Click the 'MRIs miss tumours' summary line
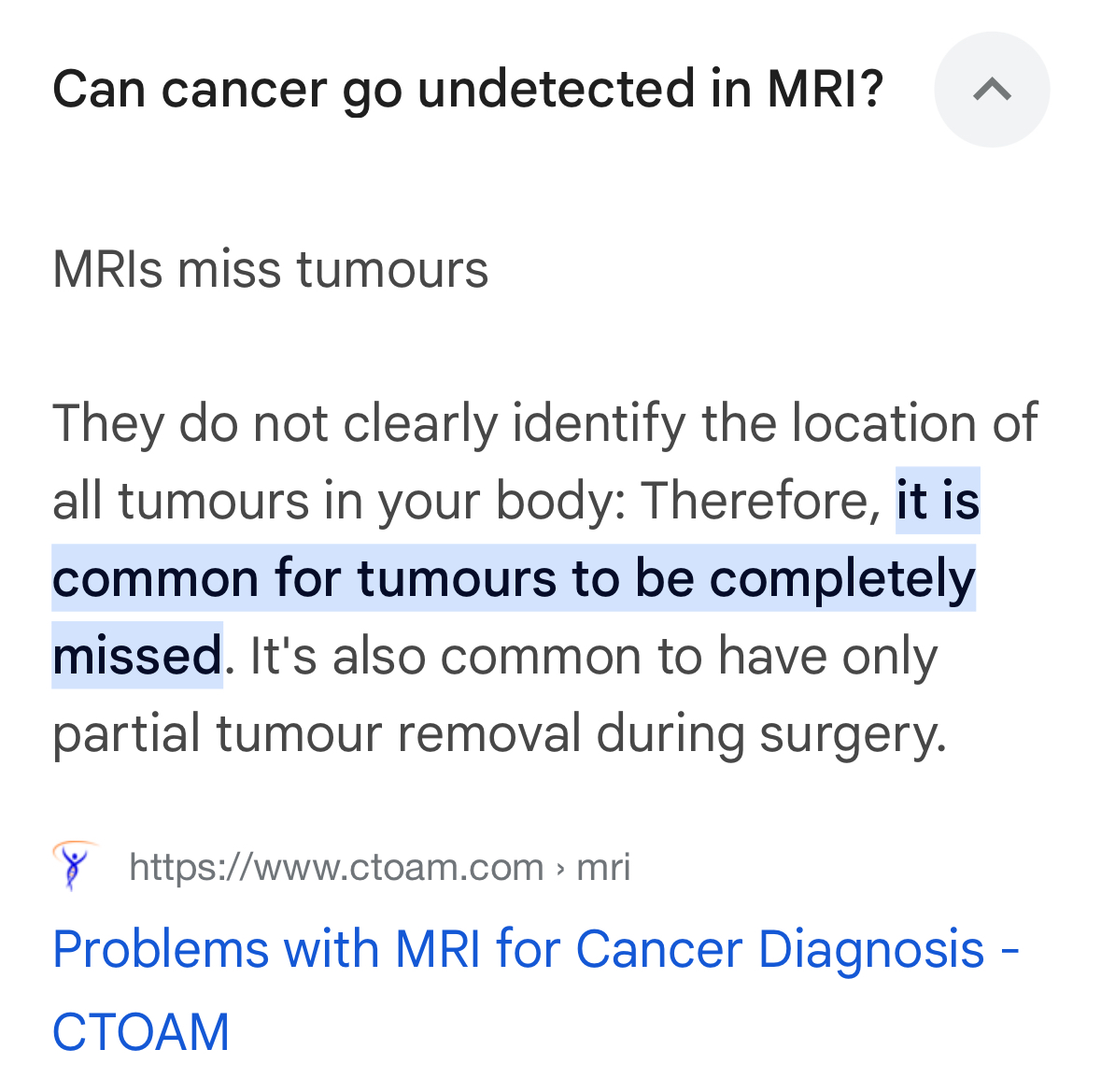 click(270, 268)
